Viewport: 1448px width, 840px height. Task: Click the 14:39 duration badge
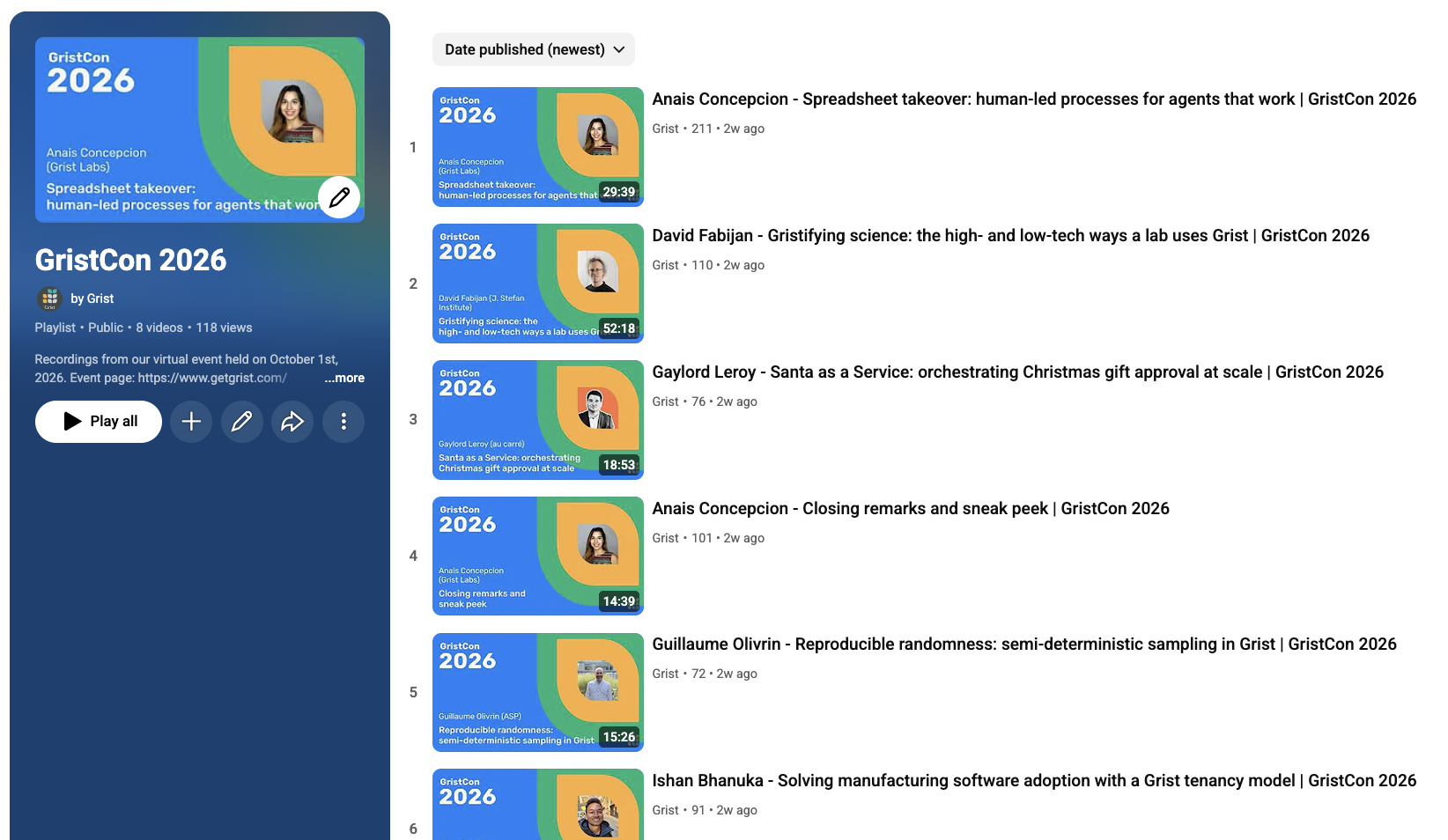[x=618, y=601]
